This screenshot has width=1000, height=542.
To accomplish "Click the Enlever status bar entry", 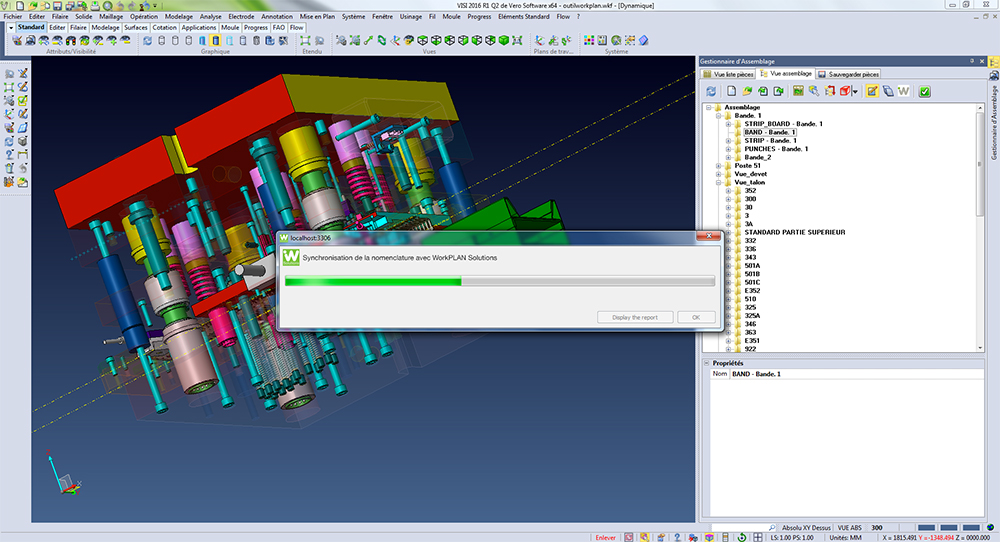I will [605, 538].
